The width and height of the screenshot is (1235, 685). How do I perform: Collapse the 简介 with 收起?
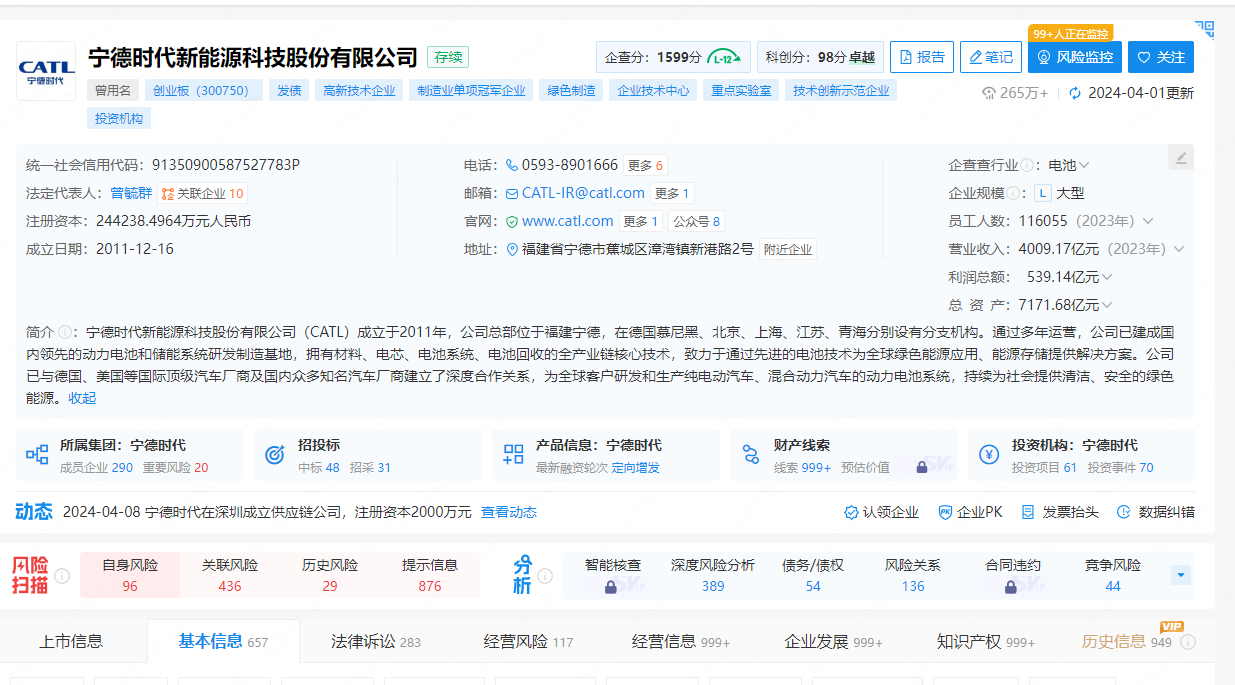point(82,398)
